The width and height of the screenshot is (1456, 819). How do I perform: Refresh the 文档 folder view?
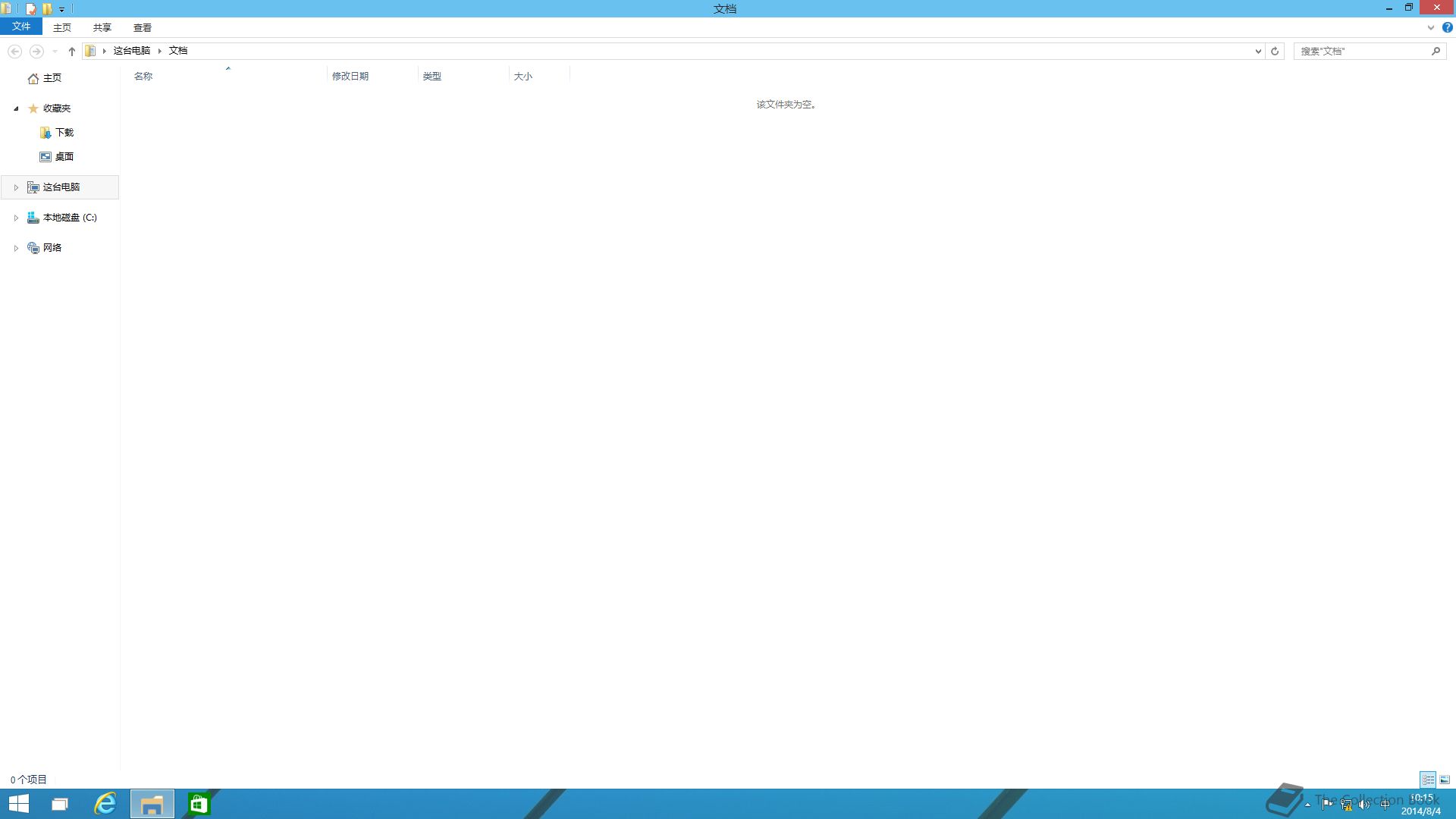point(1275,51)
